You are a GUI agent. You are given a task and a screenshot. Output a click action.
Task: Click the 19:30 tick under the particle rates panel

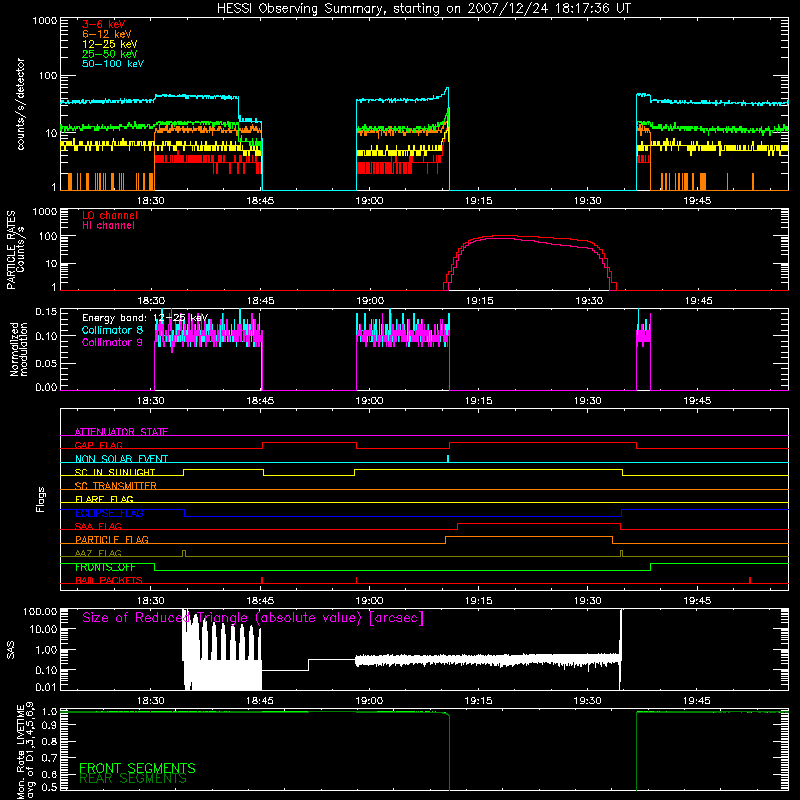click(x=588, y=301)
